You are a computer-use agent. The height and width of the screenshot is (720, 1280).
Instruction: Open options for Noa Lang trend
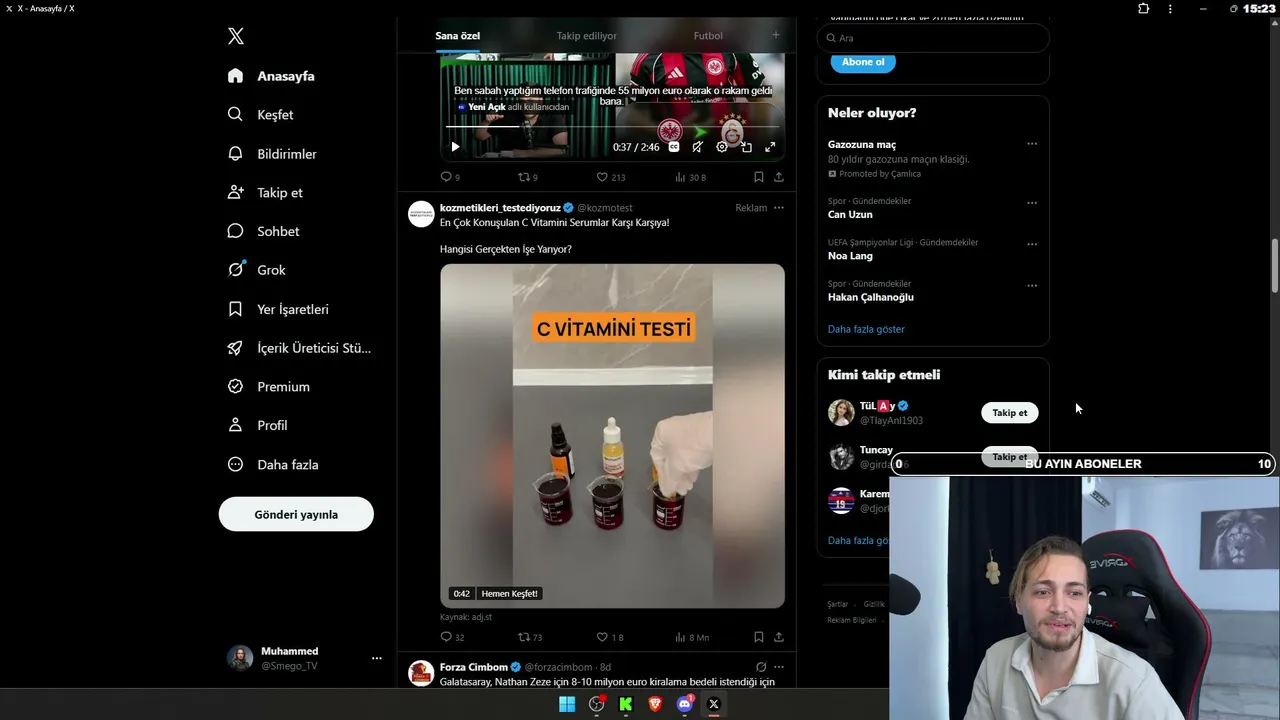click(1032, 244)
